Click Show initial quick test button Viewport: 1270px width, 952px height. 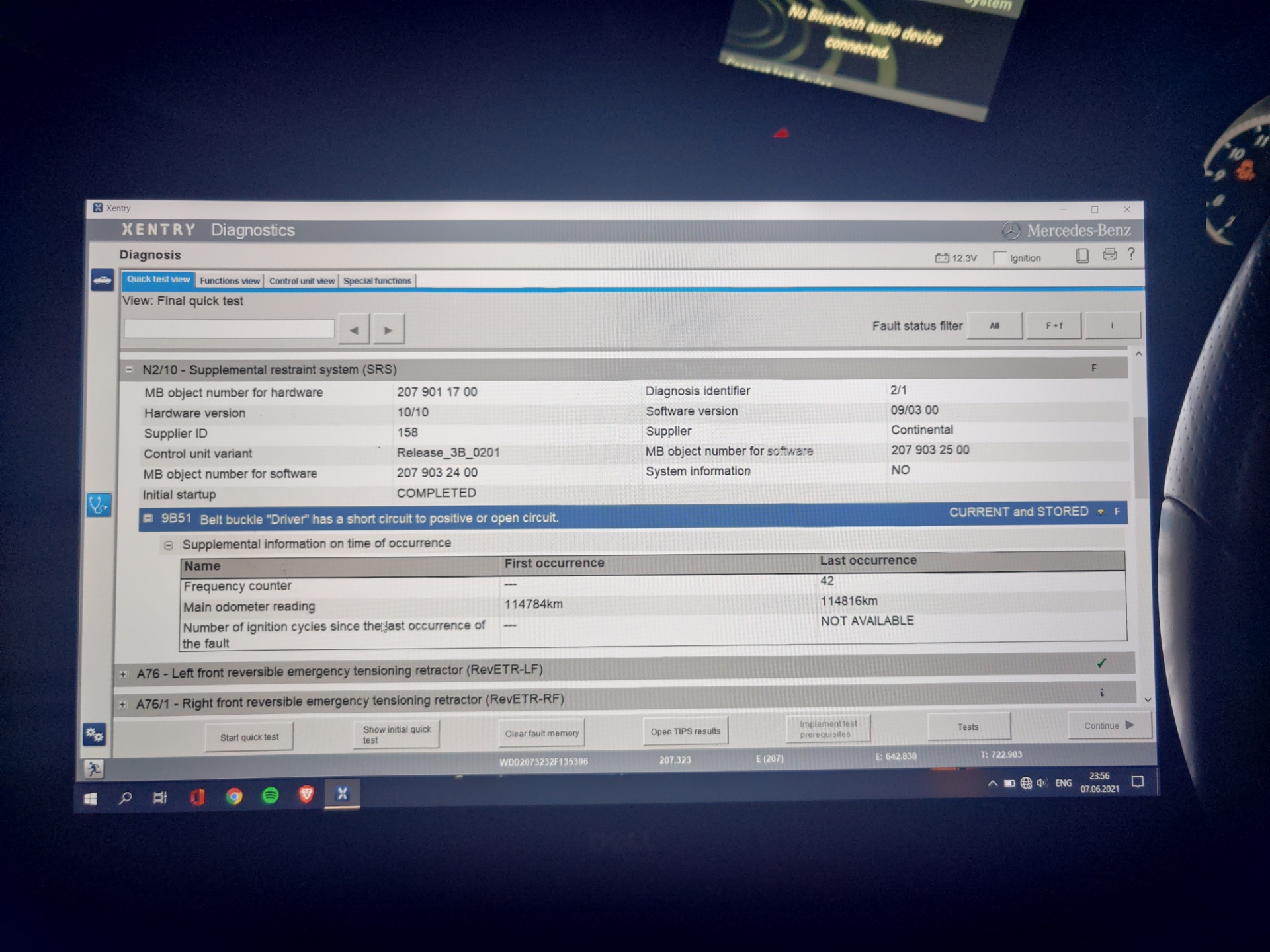397,734
